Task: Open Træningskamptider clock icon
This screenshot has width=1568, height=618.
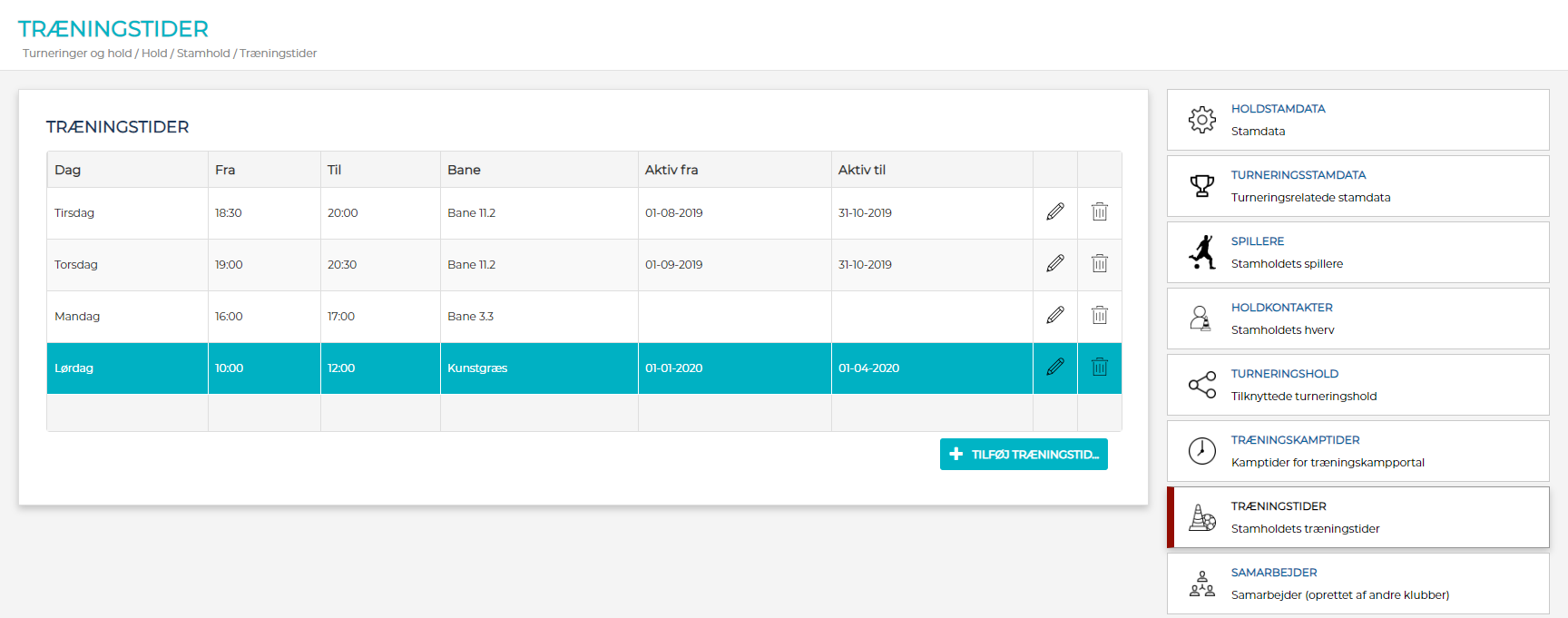Action: [1202, 451]
